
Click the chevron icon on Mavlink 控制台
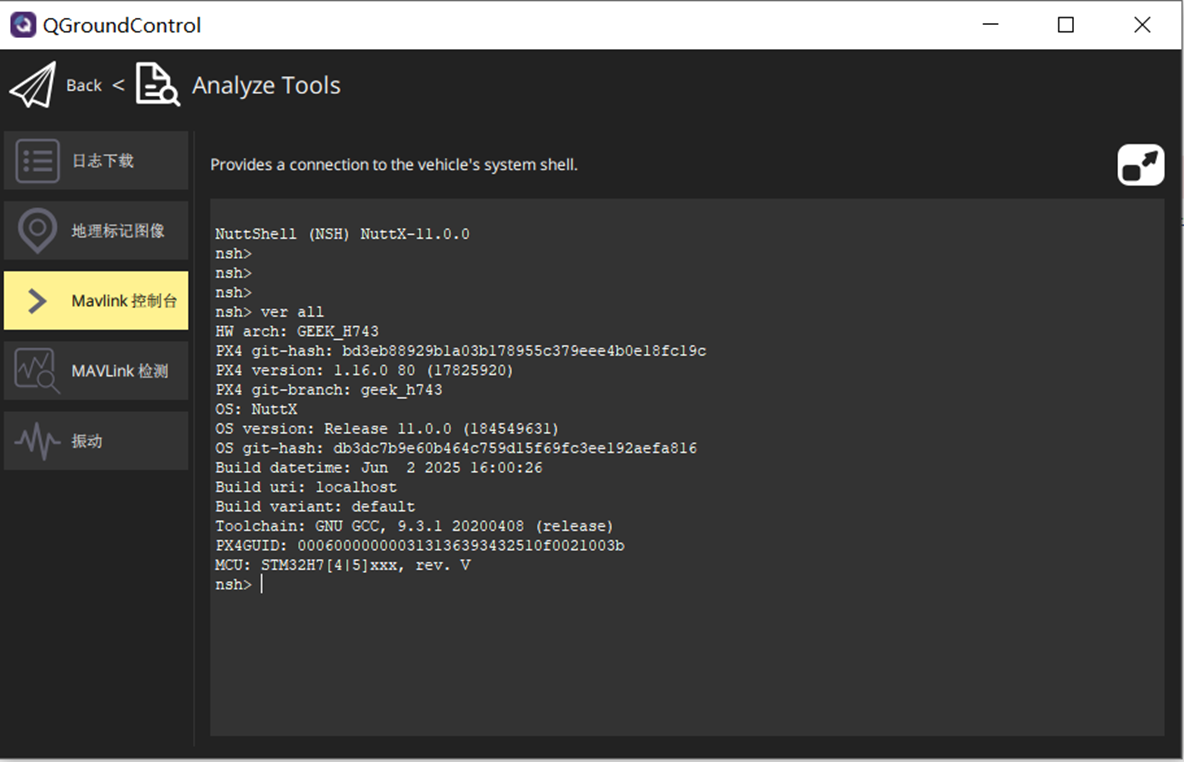37,301
